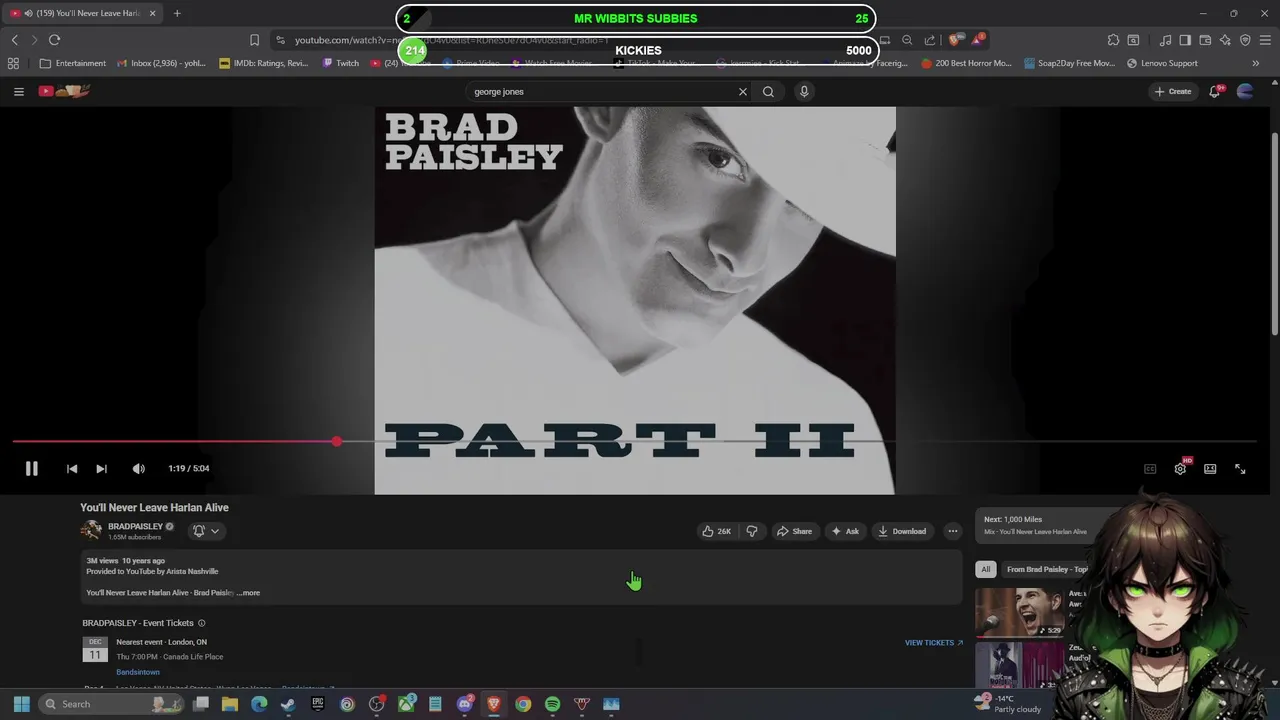Viewport: 1280px width, 720px height.
Task: Open Brave VPN shield icon
Action: pyautogui.click(x=1245, y=40)
